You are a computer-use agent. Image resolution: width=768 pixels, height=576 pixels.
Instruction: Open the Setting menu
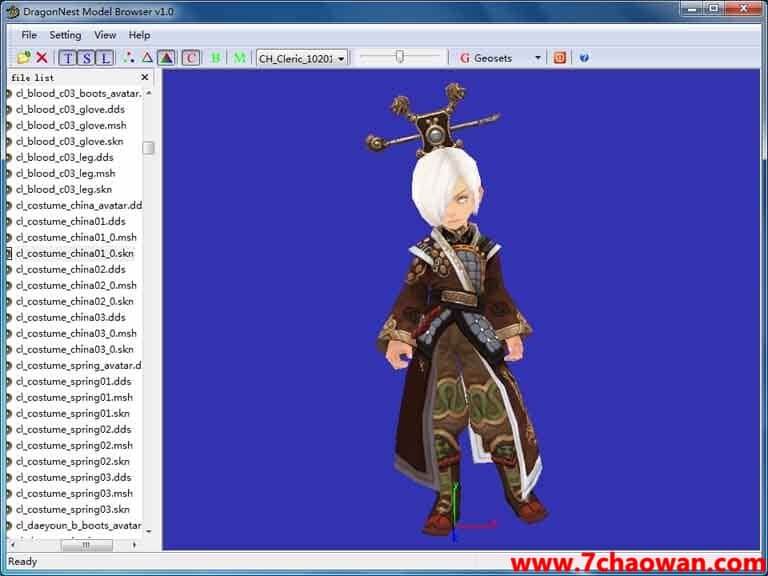click(x=65, y=35)
